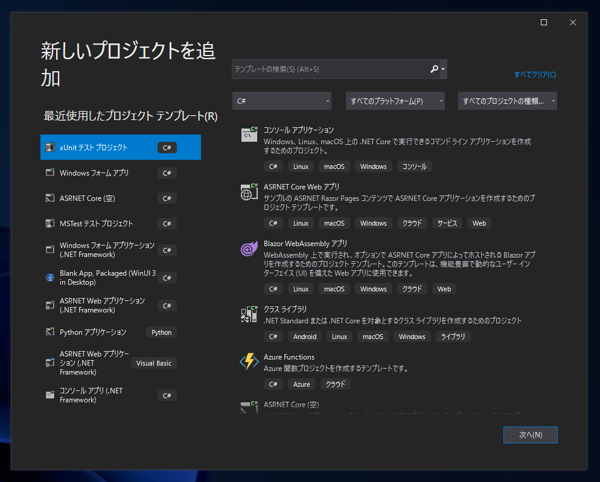Select ASP.NET Web アプリケーション Visual Basic template
600x482 pixels.
[121, 363]
